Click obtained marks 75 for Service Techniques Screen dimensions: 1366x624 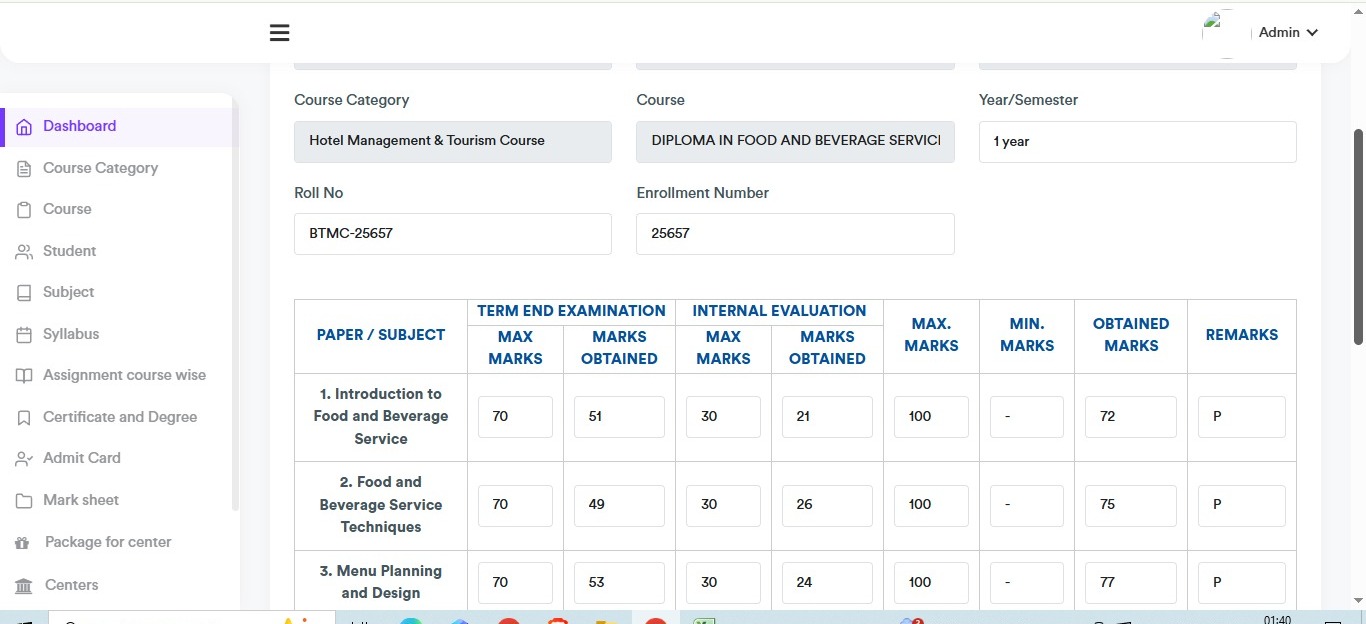pos(1131,505)
